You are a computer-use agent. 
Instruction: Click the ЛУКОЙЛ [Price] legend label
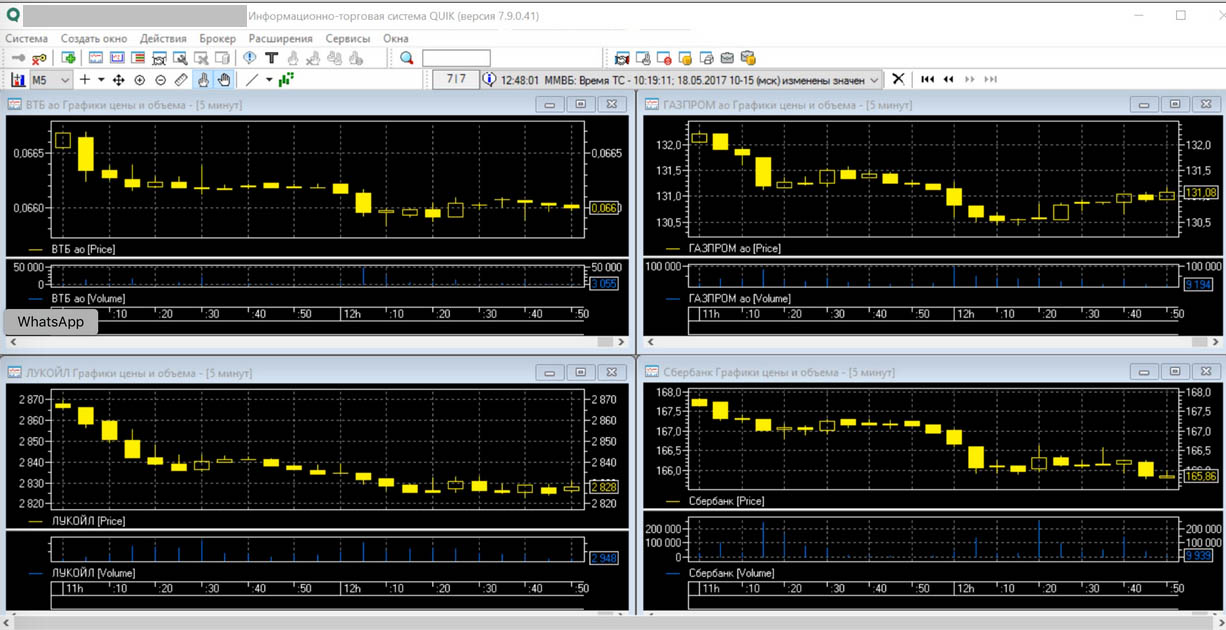[87, 521]
